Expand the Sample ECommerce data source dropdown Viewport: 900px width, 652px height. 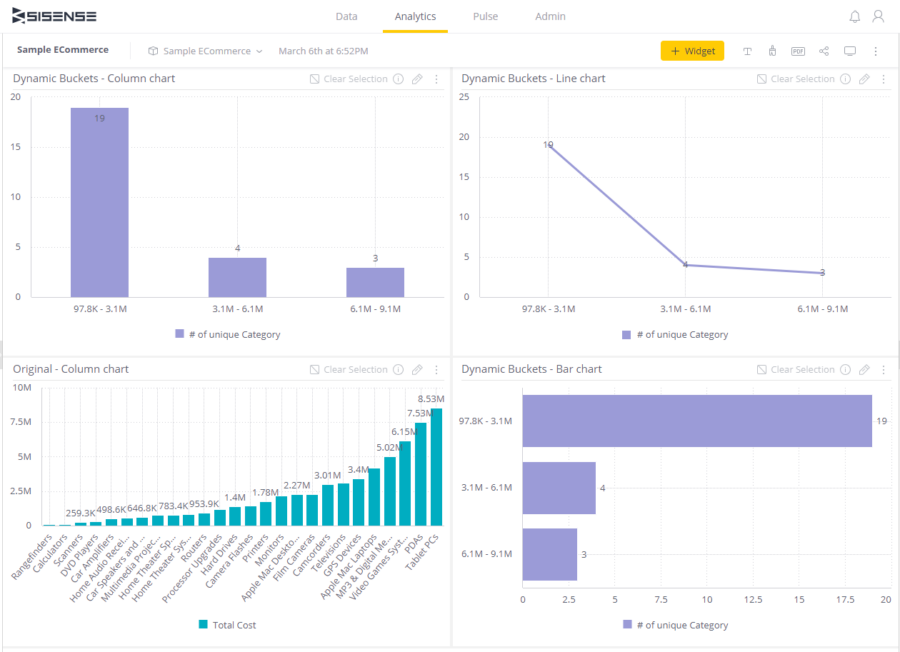(205, 51)
